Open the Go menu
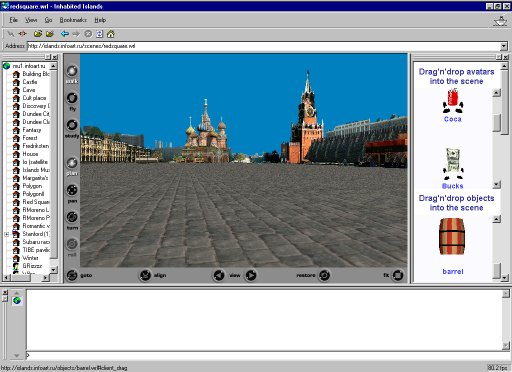The width and height of the screenshot is (512, 372). point(48,20)
